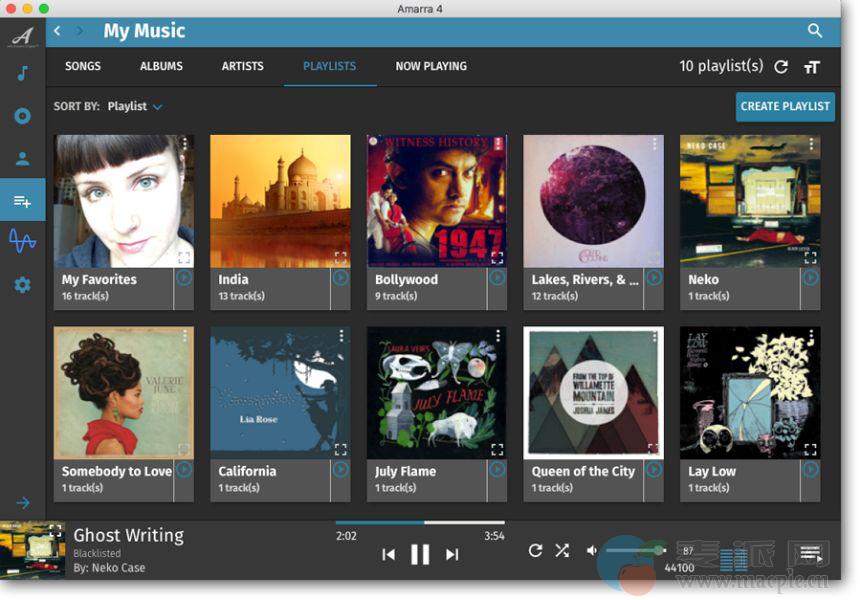The width and height of the screenshot is (861, 600).
Task: Change text size with font icon
Action: [811, 67]
